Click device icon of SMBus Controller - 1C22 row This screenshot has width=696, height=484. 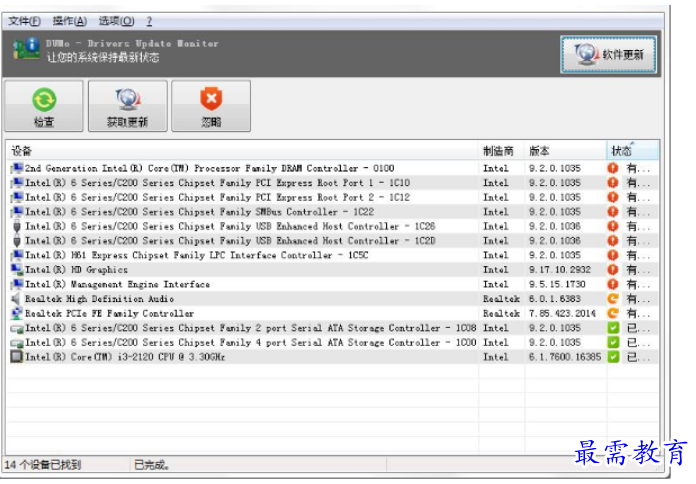tap(17, 211)
